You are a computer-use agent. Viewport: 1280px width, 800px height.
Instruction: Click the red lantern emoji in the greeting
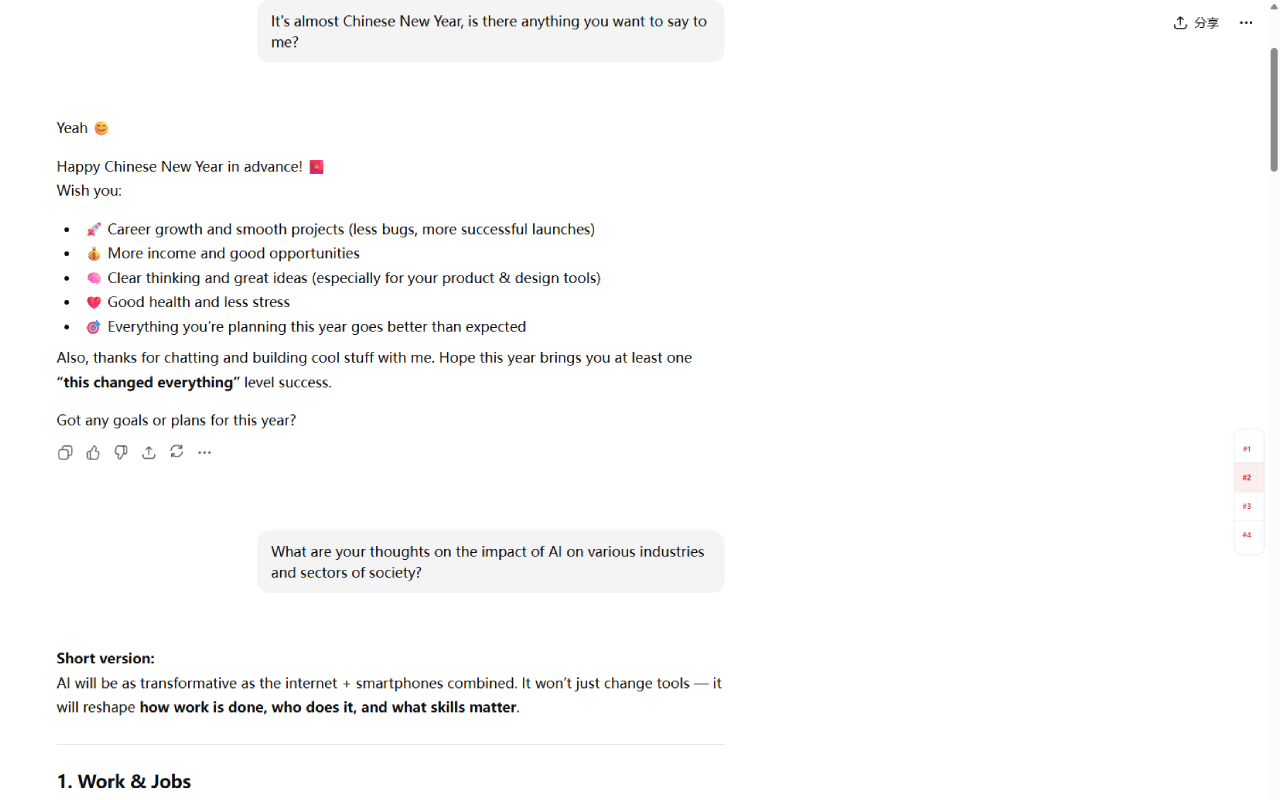316,166
